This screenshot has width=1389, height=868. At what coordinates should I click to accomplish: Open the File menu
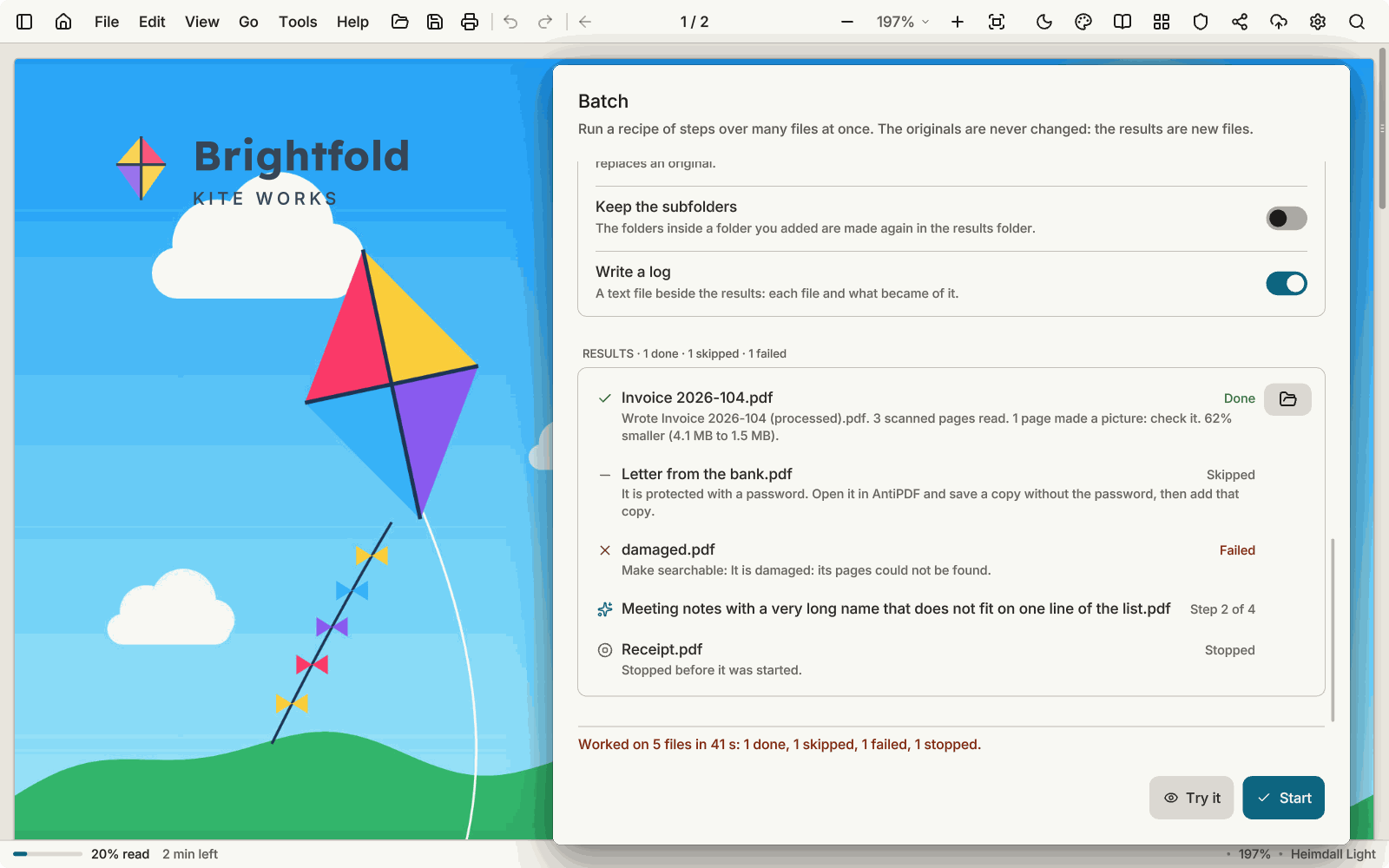(107, 22)
